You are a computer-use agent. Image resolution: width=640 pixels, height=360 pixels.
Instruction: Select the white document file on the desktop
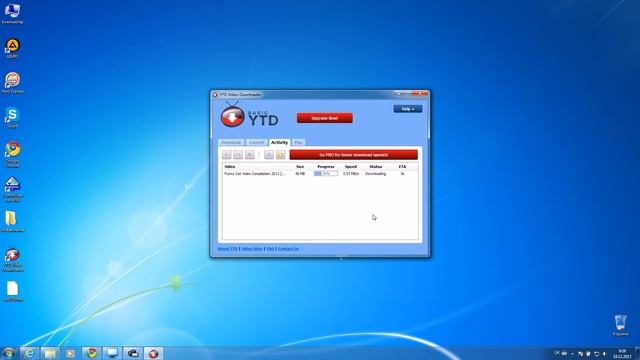pos(12,291)
